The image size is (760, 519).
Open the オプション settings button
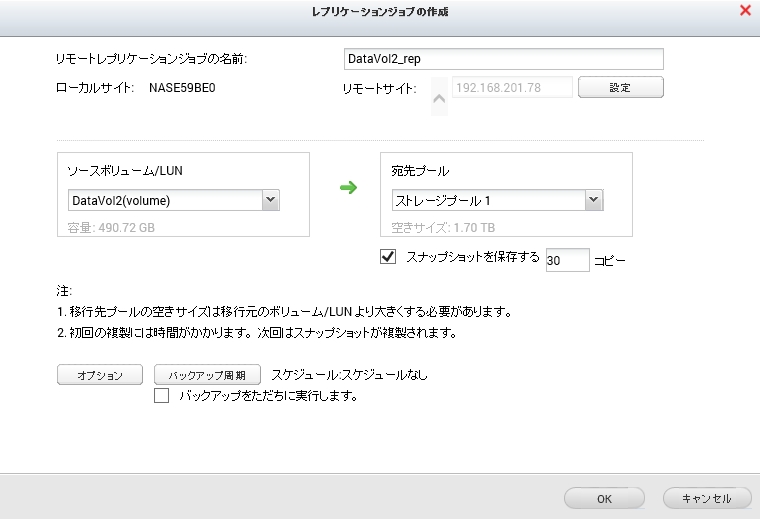101,375
